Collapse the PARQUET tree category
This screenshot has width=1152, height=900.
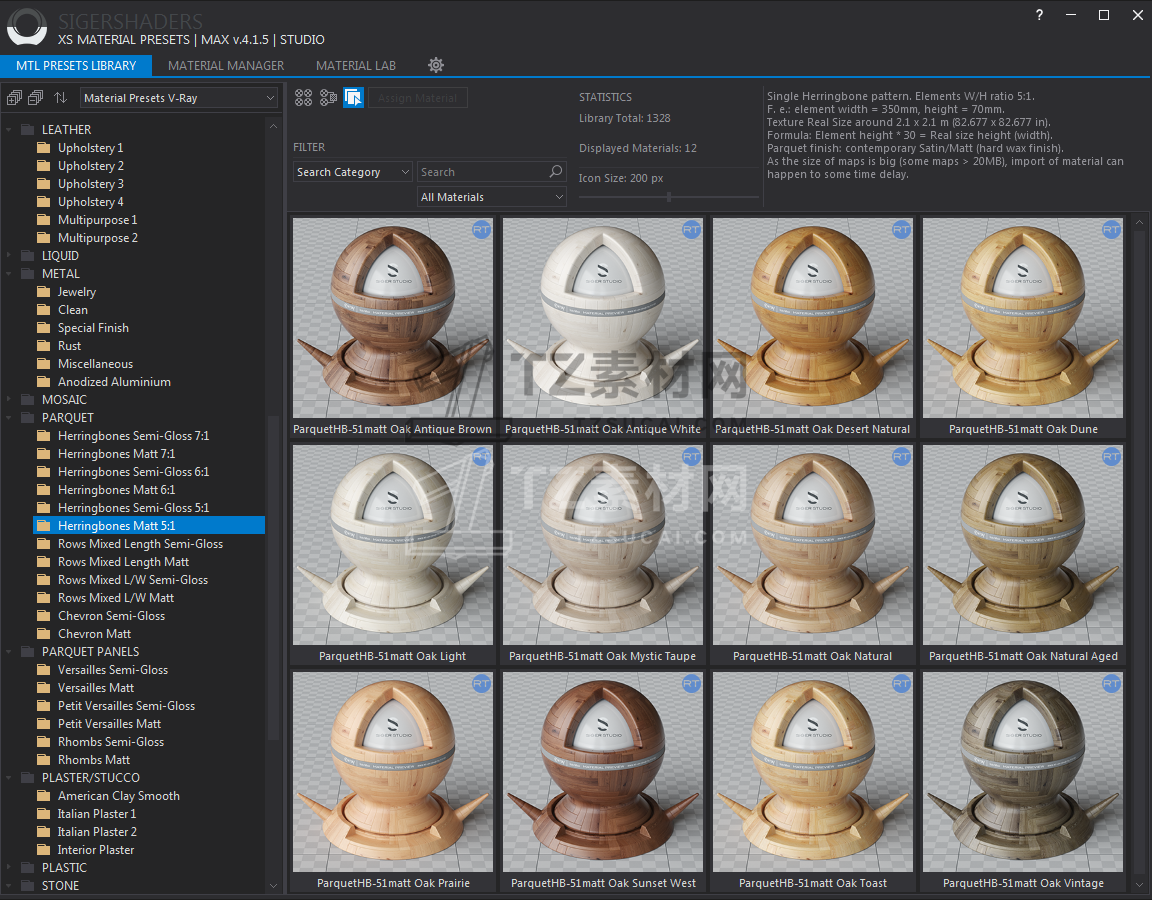[10, 418]
